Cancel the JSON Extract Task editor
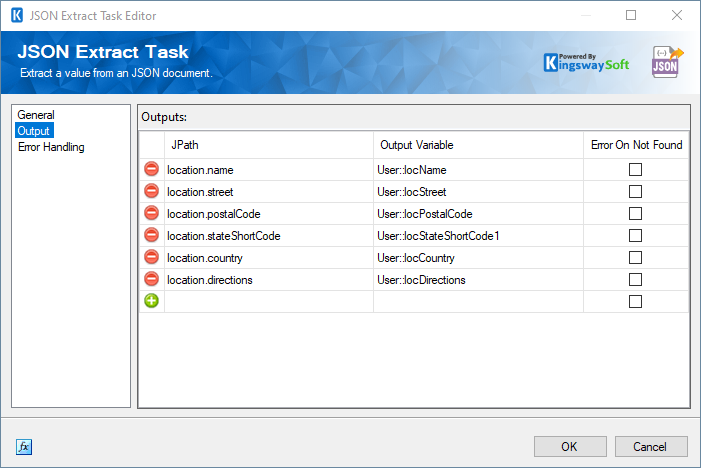Image resolution: width=701 pixels, height=468 pixels. (x=651, y=446)
